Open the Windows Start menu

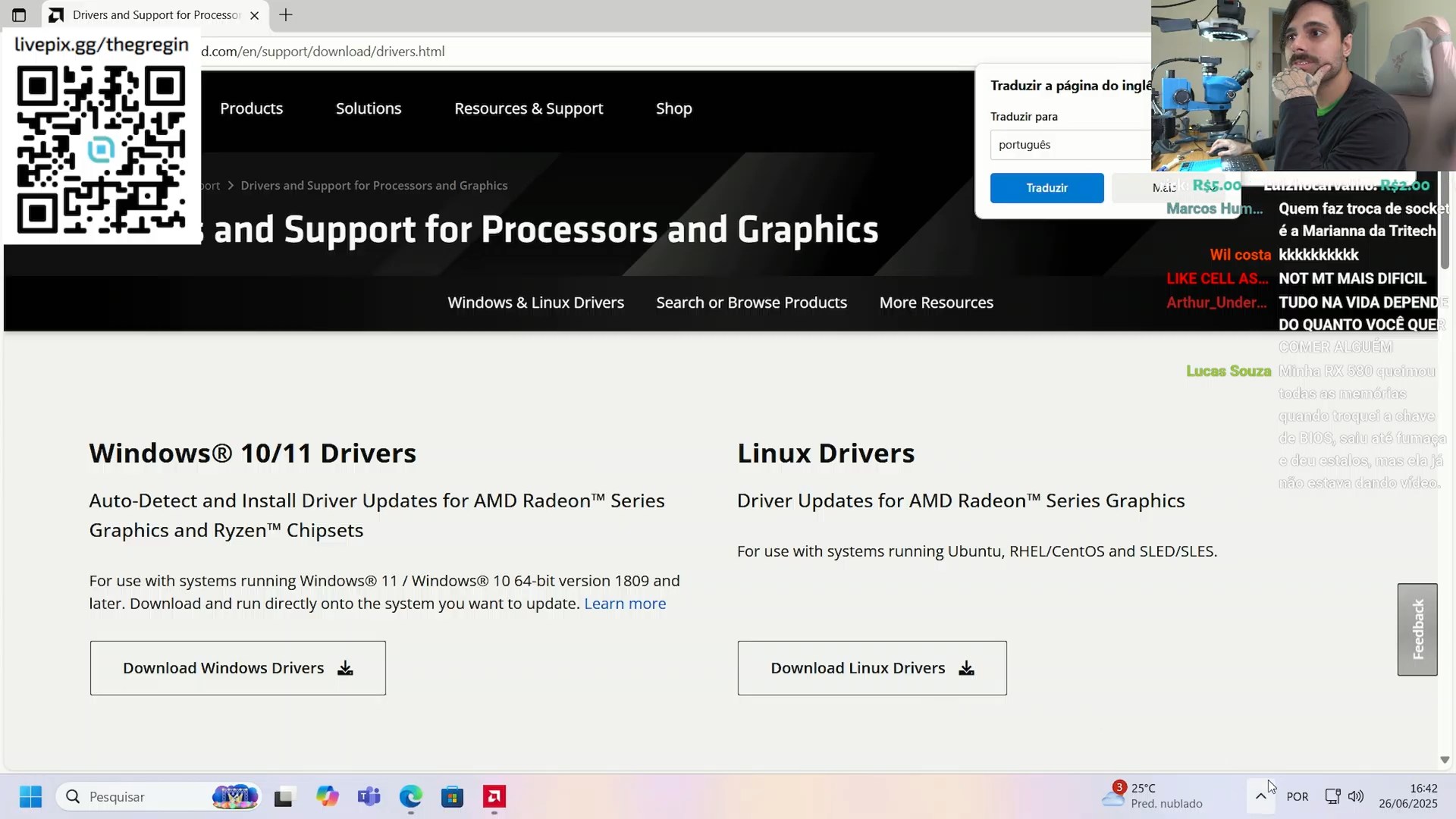click(x=30, y=797)
